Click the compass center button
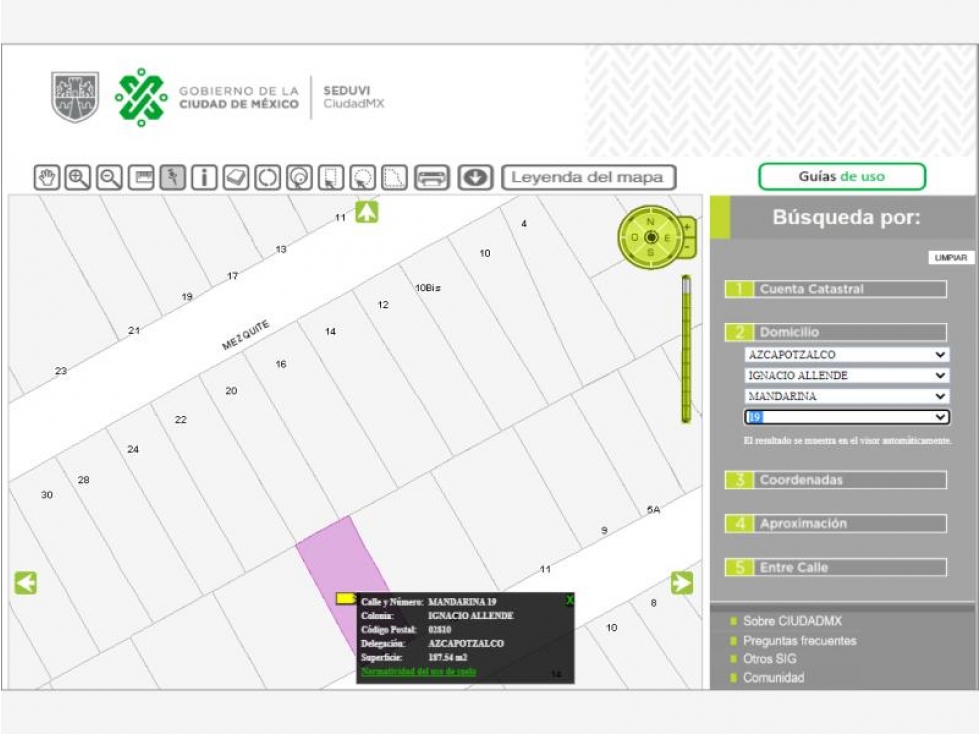The image size is (979, 734). click(651, 237)
